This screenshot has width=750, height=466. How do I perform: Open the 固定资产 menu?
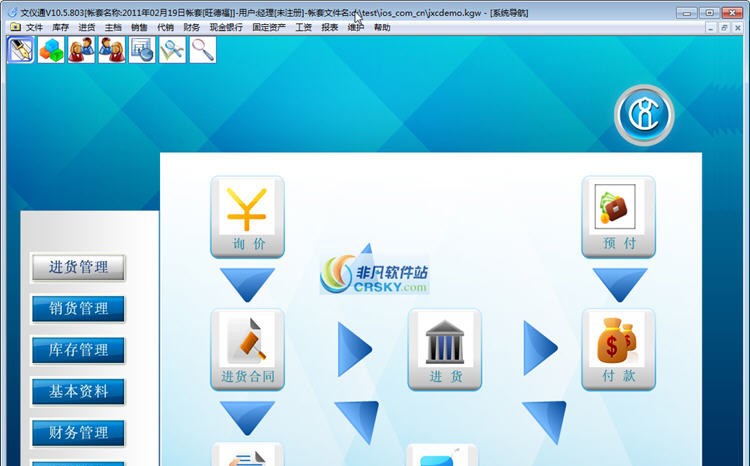269,27
